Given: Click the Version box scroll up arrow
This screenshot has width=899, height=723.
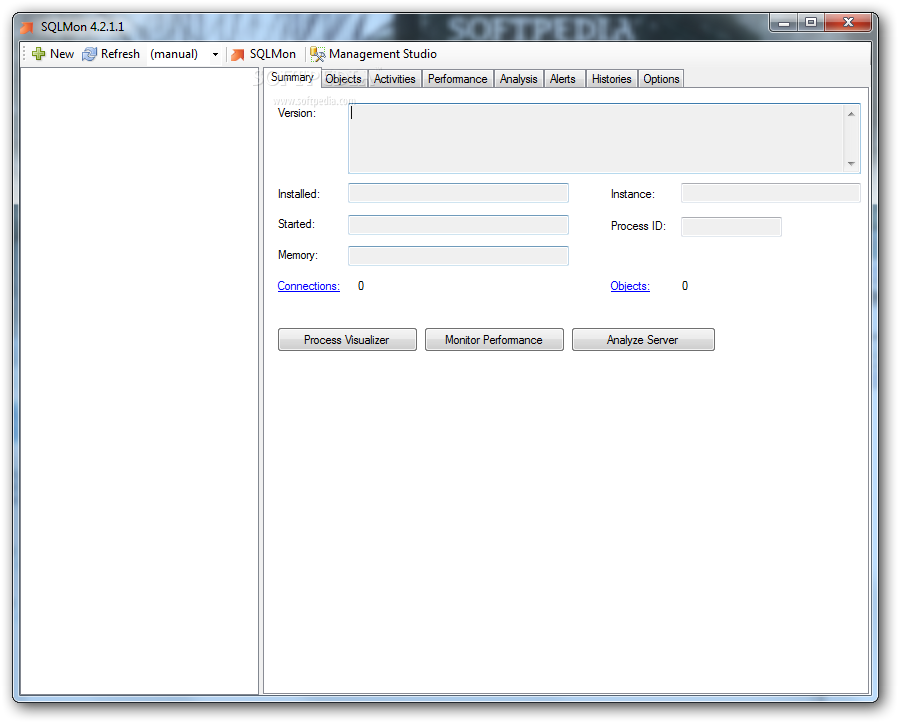Looking at the screenshot, I should tap(851, 114).
